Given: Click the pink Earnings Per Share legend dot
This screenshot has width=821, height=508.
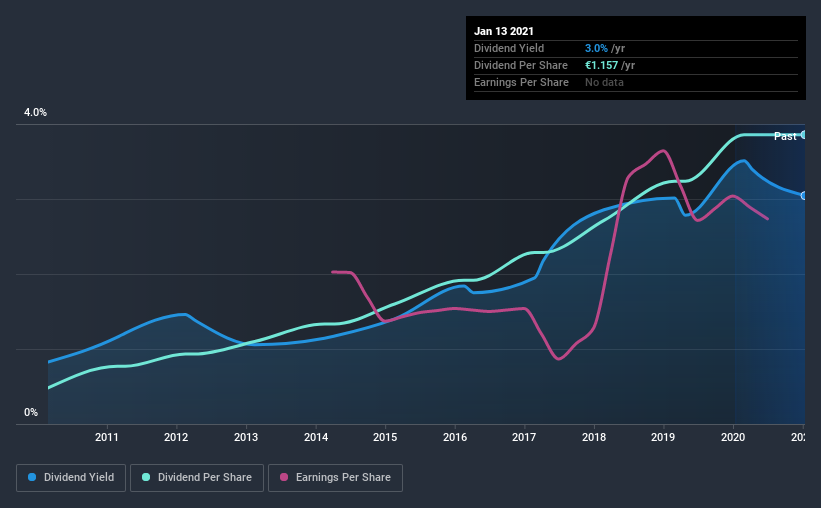Looking at the screenshot, I should pos(284,477).
